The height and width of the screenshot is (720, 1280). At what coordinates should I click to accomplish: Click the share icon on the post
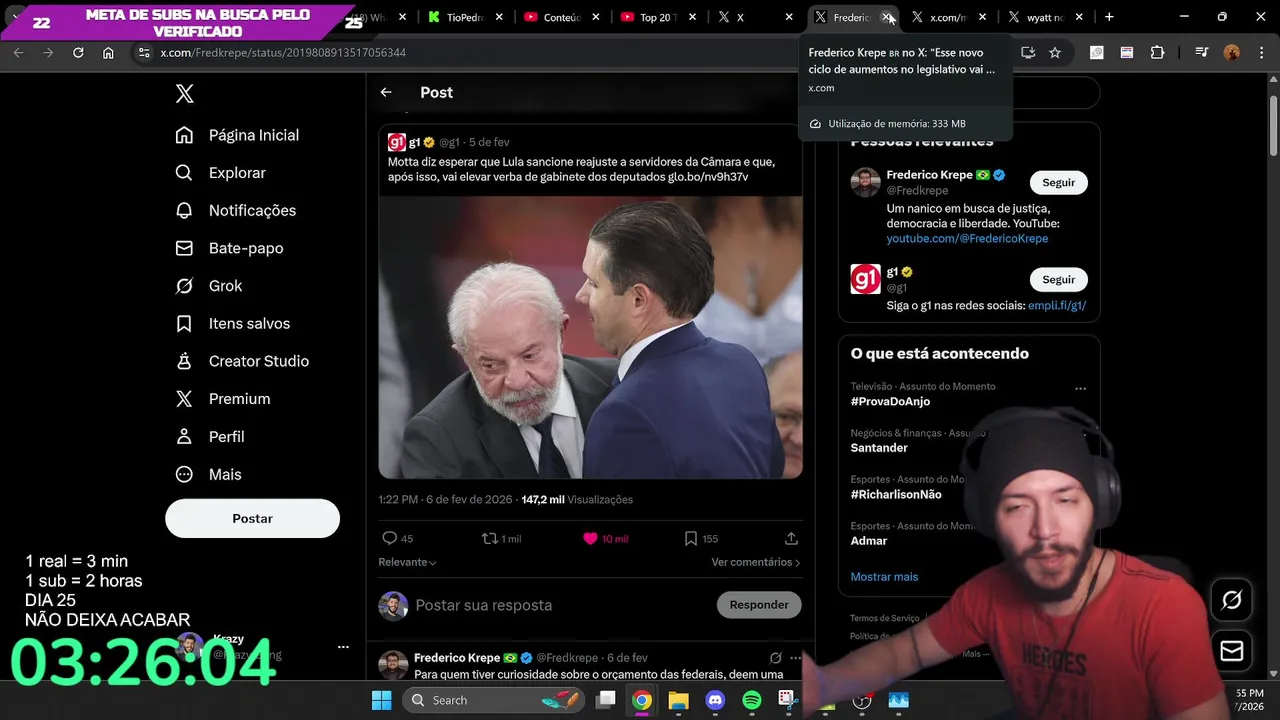tap(791, 538)
